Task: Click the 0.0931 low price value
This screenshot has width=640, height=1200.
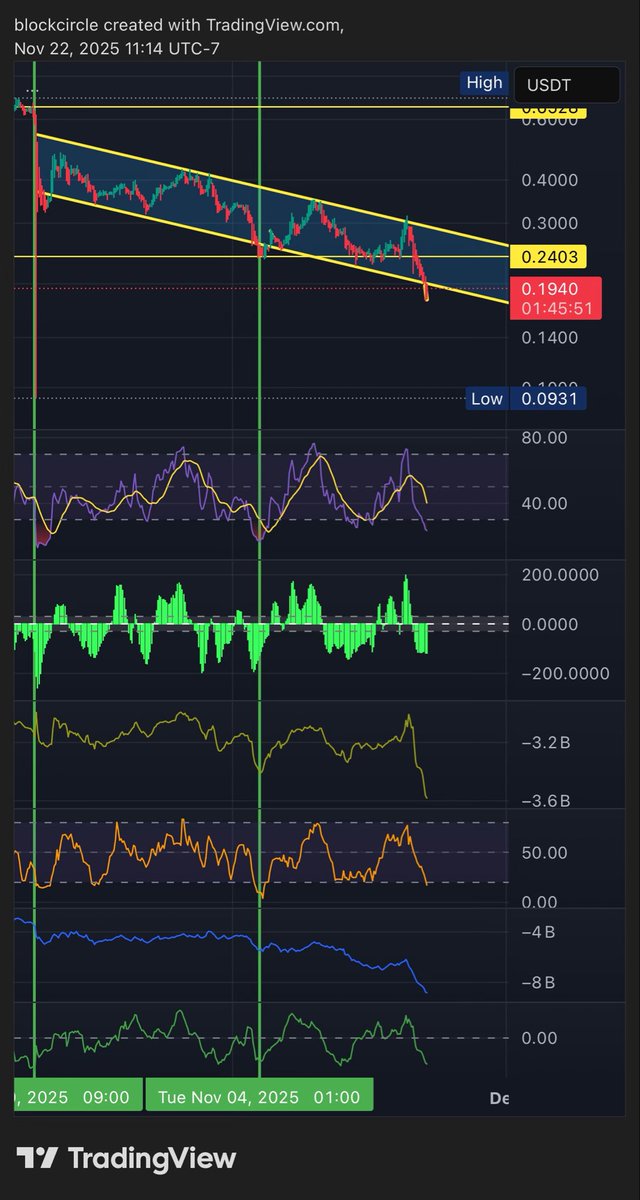Action: (548, 399)
